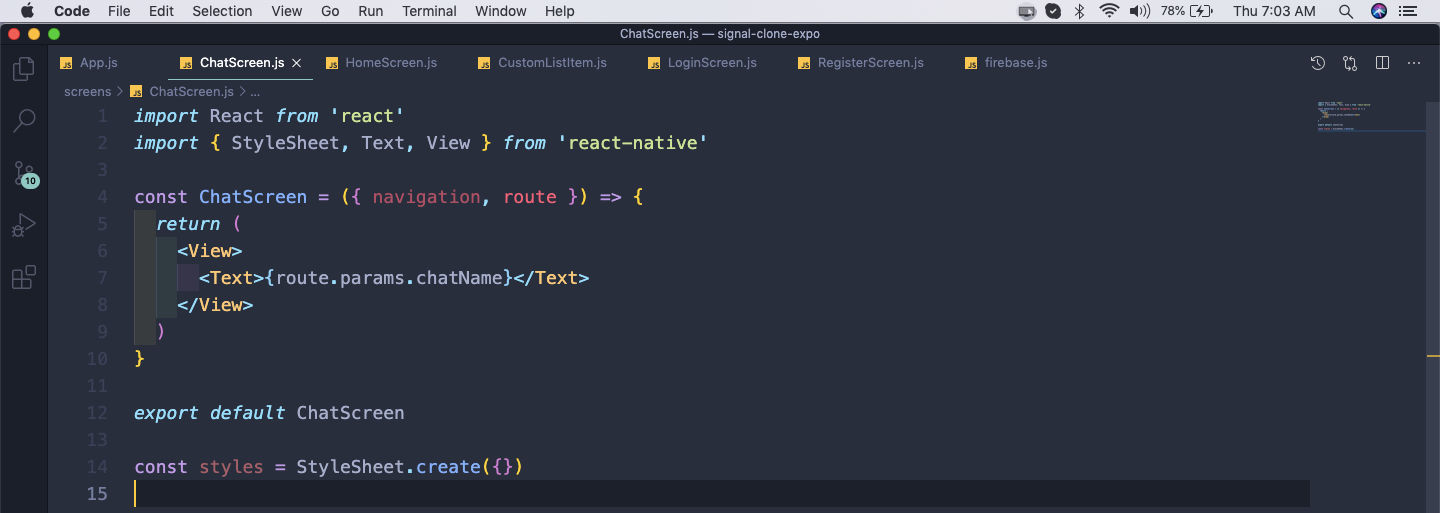This screenshot has height=513, width=1440.
Task: Open the Explorer view in activity bar
Action: 24,69
